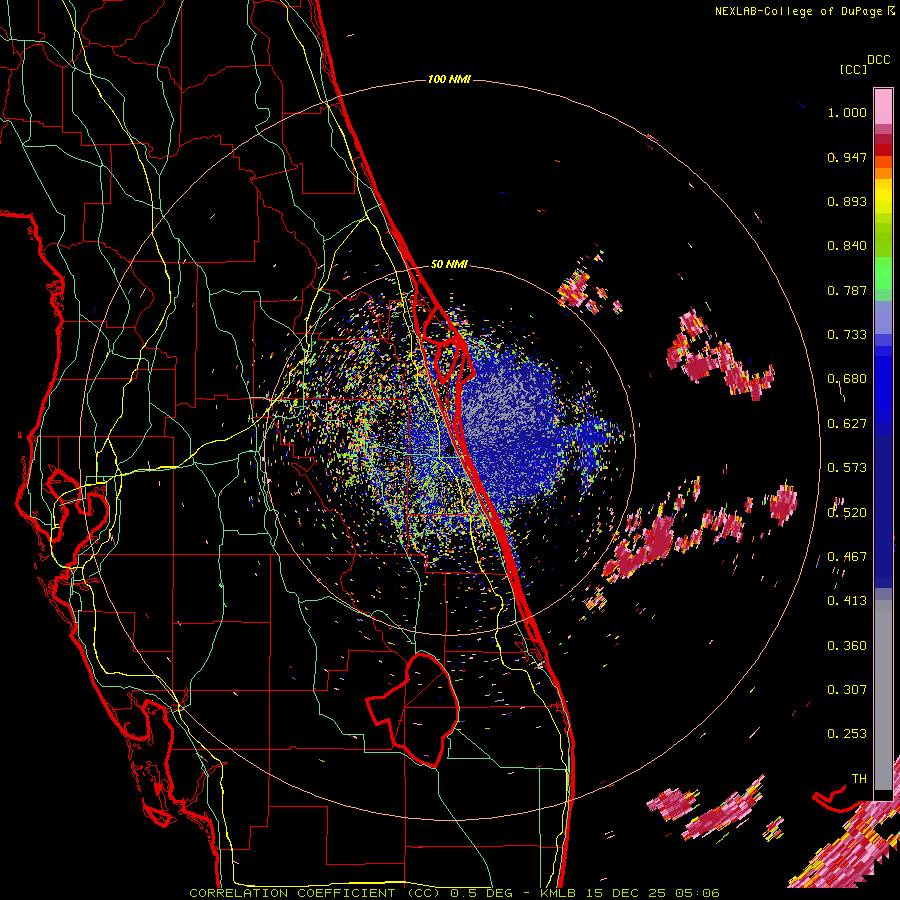Click the 0.840 legend value
This screenshot has height=900, width=900.
click(847, 246)
